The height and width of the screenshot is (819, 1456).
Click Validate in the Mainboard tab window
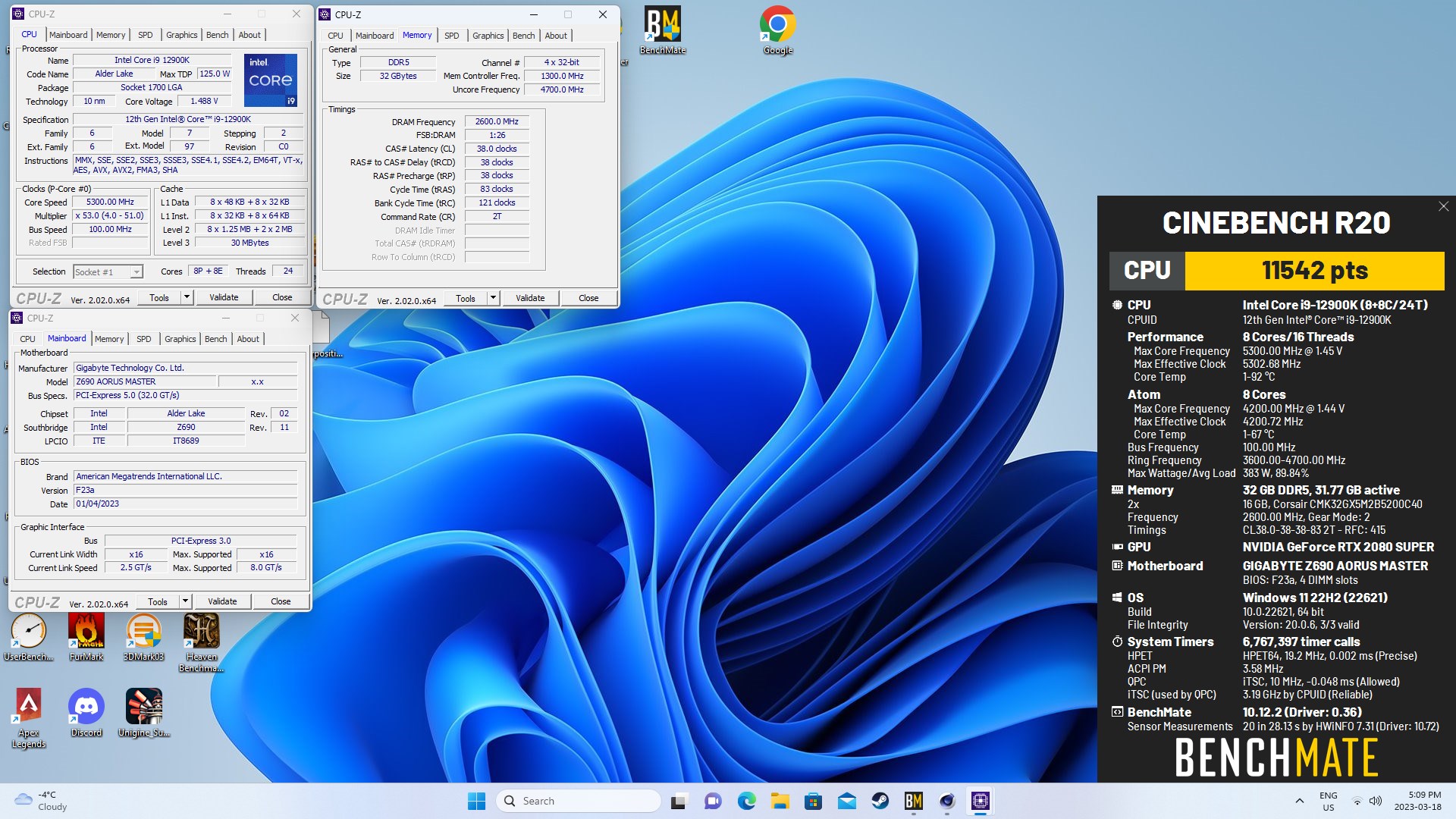(x=222, y=601)
